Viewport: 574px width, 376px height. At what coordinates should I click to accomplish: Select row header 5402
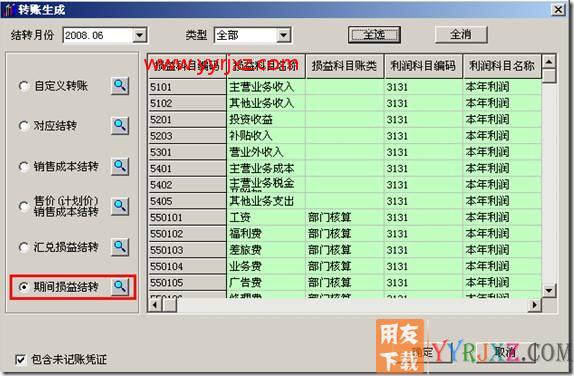[x=187, y=185]
